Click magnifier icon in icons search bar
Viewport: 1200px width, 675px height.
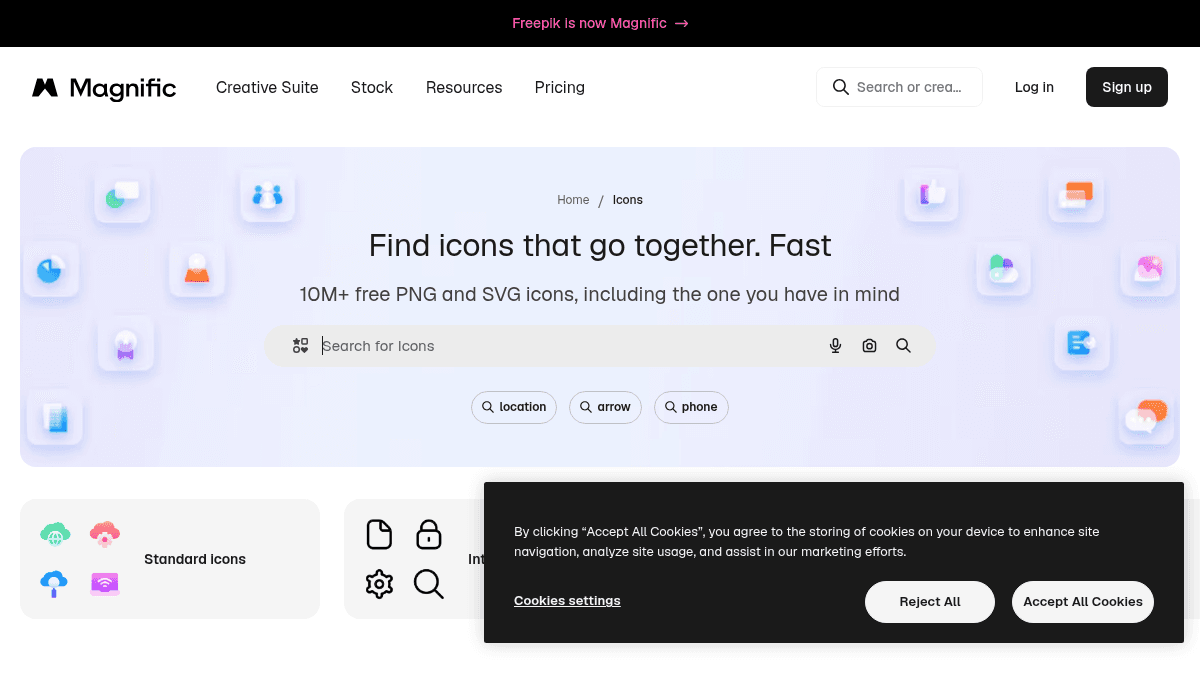pyautogui.click(x=904, y=346)
